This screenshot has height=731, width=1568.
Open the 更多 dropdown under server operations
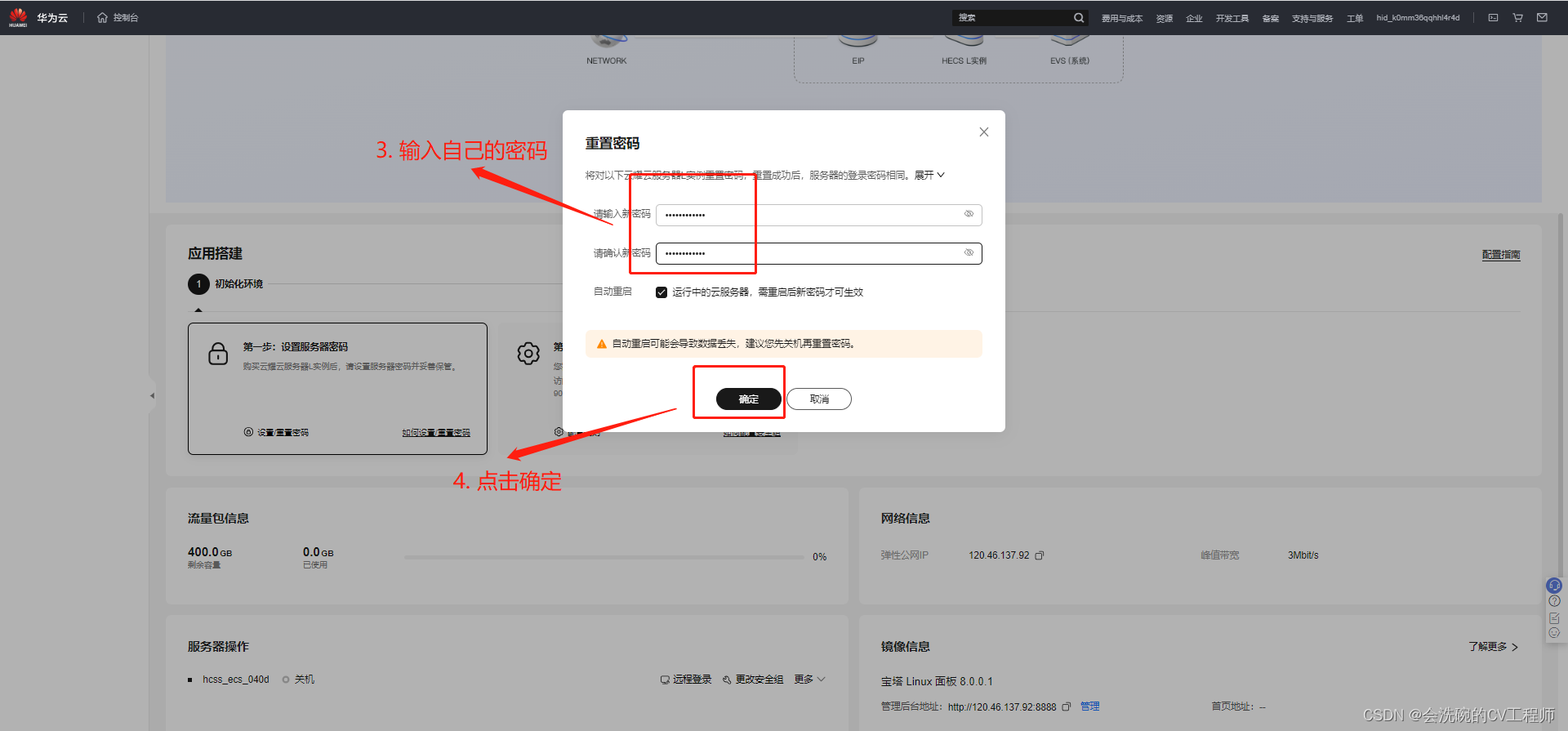[809, 680]
